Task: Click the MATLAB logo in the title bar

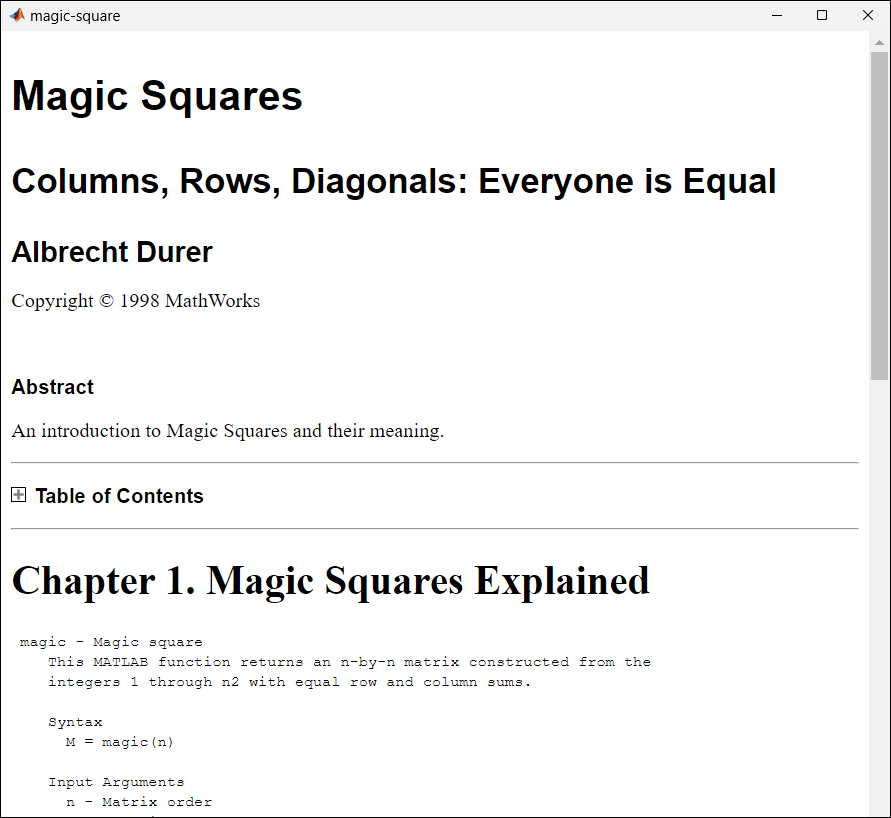Action: pyautogui.click(x=17, y=15)
